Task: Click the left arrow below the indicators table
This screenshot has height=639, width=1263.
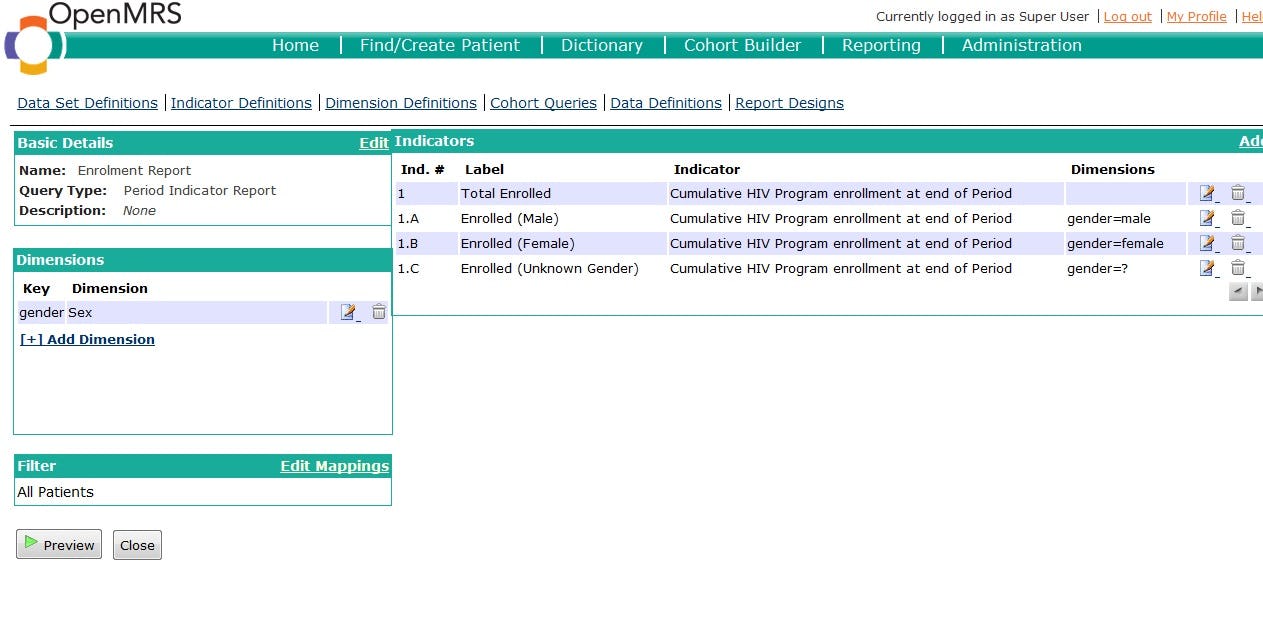Action: coord(1237,292)
